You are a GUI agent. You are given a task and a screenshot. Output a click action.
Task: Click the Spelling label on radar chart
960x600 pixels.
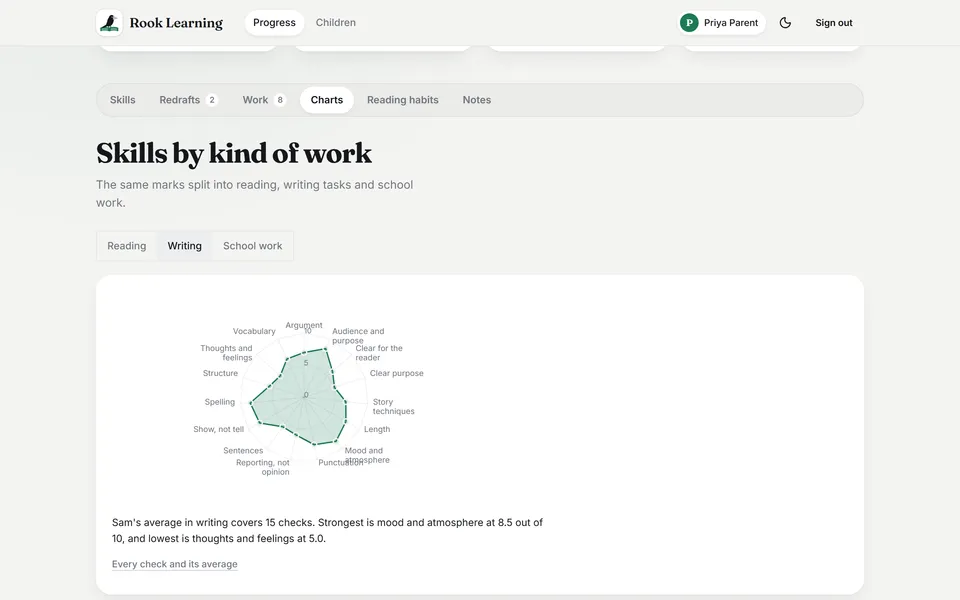[x=220, y=402]
